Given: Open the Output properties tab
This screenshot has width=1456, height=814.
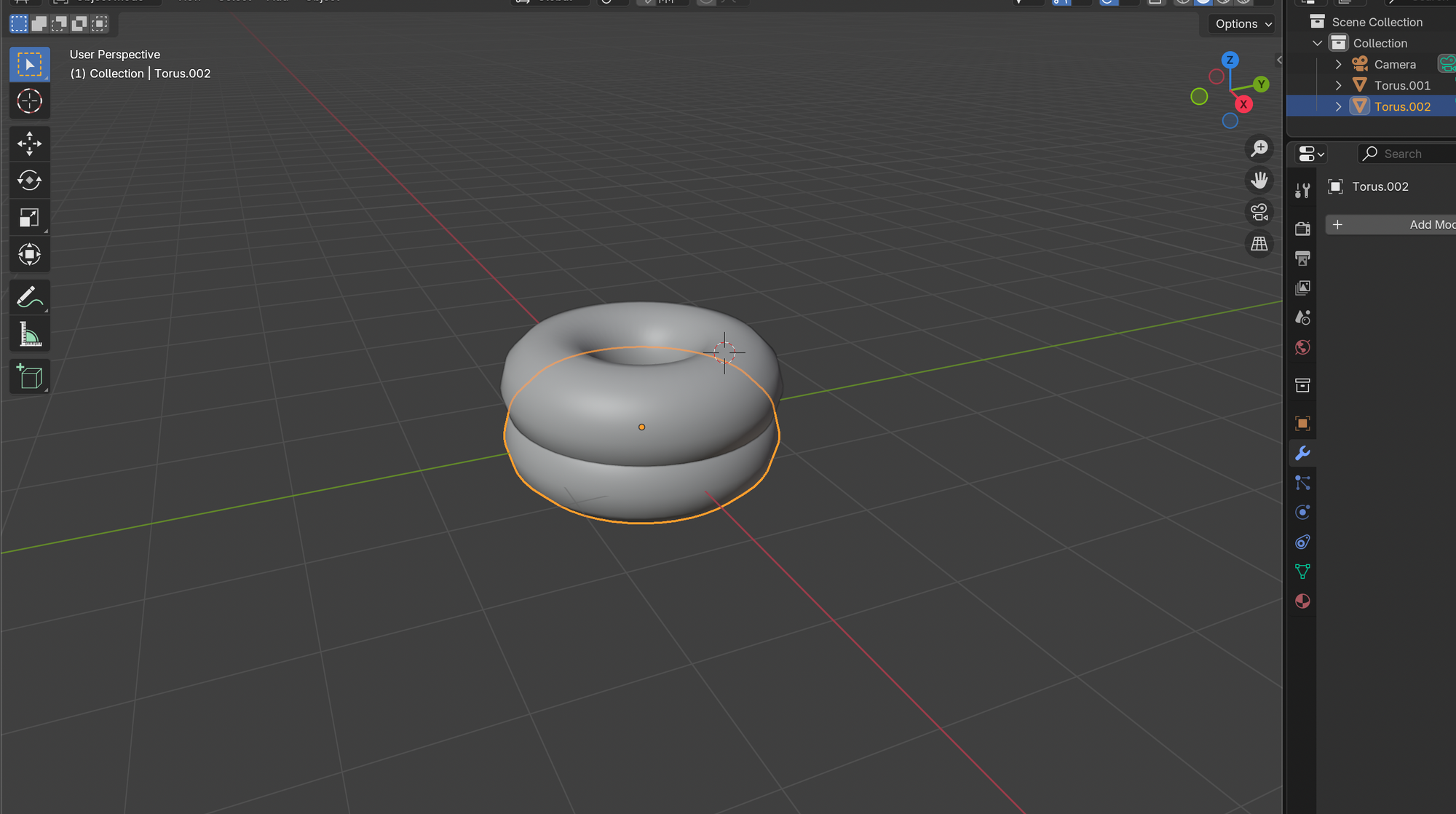Looking at the screenshot, I should (x=1302, y=258).
